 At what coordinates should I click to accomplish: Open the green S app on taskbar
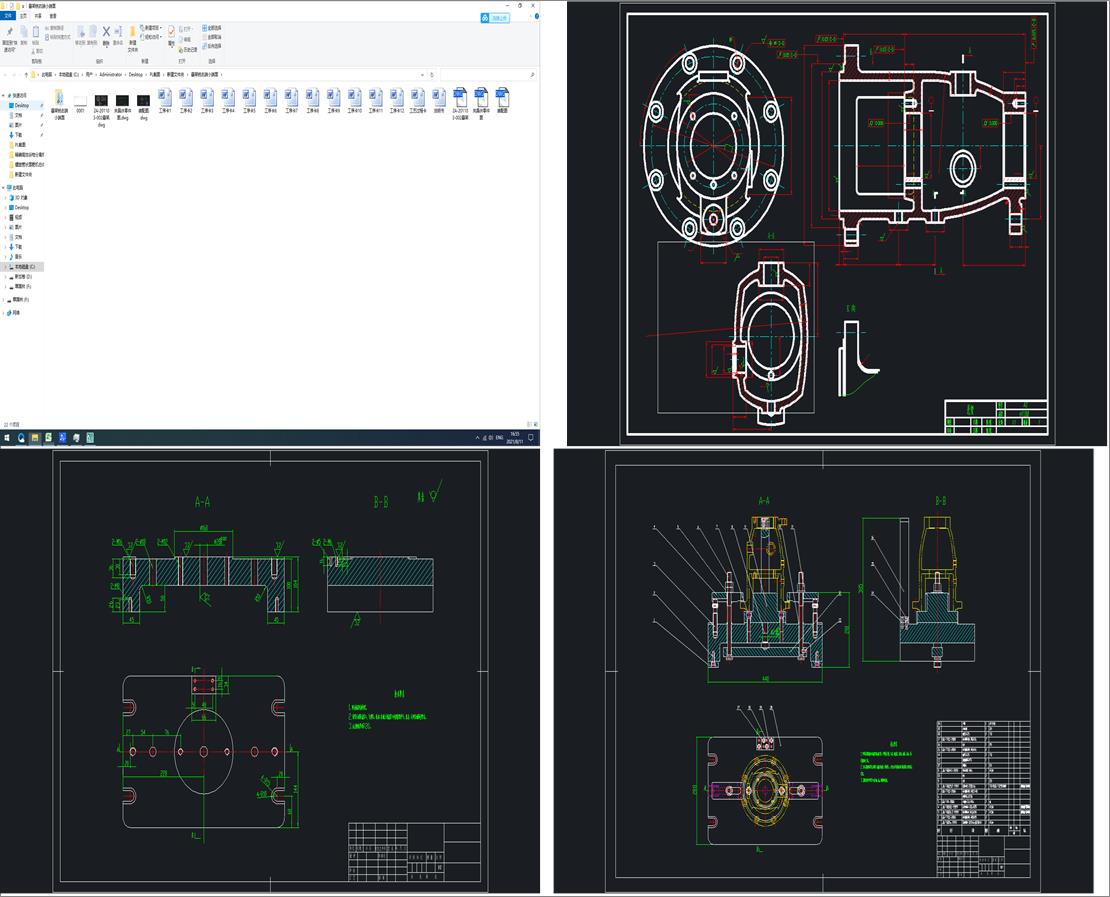point(48,438)
